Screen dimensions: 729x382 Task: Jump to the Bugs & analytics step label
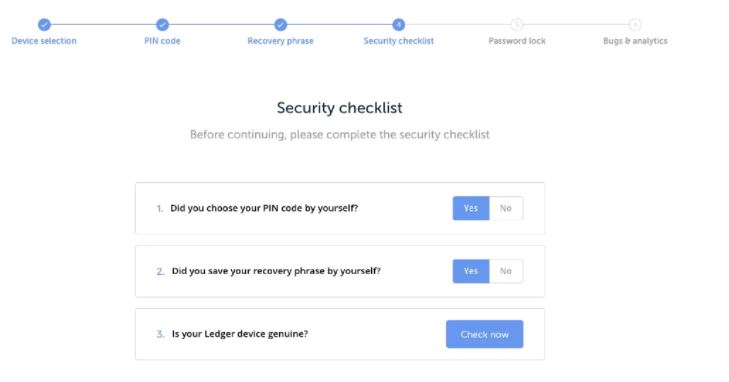click(635, 41)
